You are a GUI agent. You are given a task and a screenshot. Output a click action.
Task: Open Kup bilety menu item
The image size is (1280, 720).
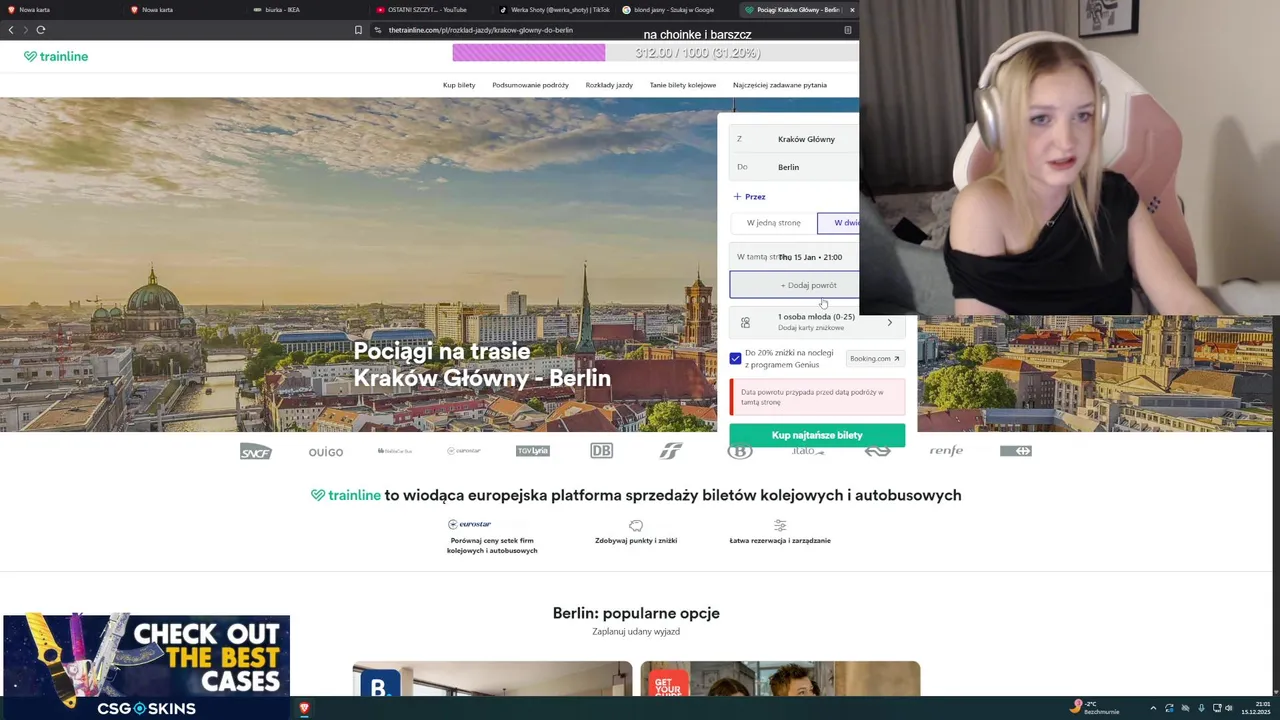[459, 85]
